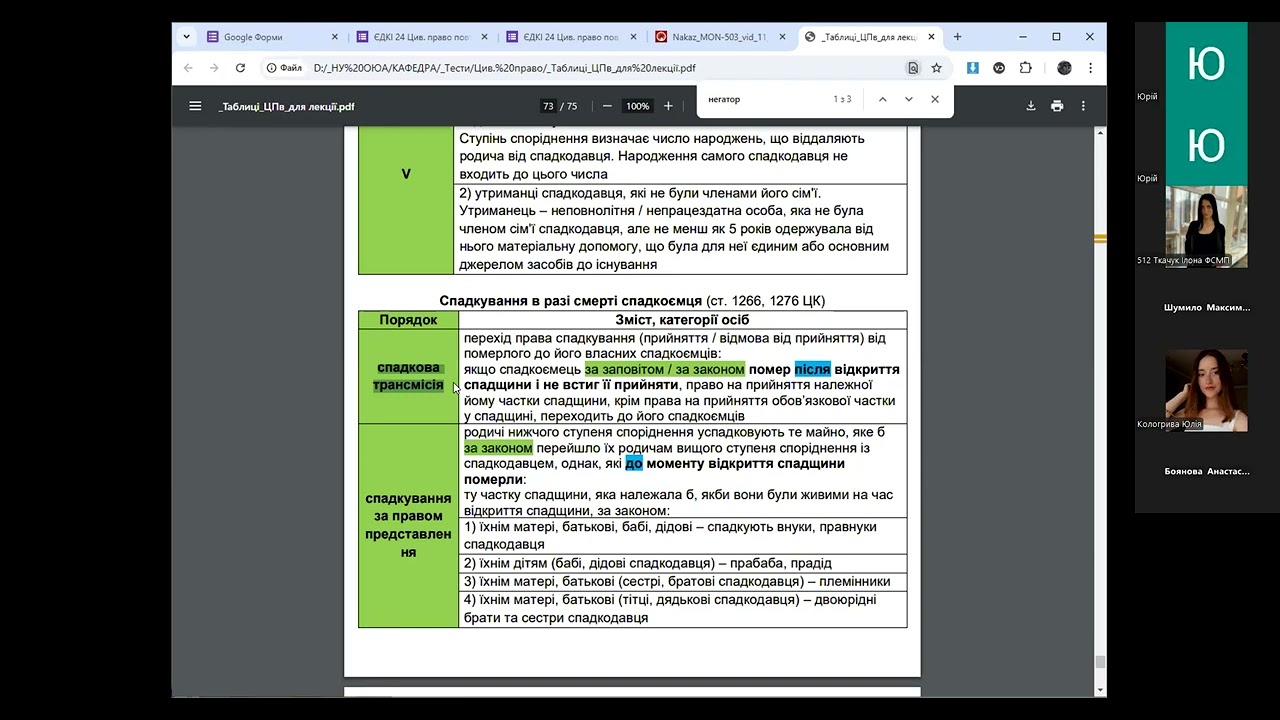Viewport: 1280px width, 720px height.
Task: Click the PDF page number field showing 73
Action: pyautogui.click(x=548, y=106)
